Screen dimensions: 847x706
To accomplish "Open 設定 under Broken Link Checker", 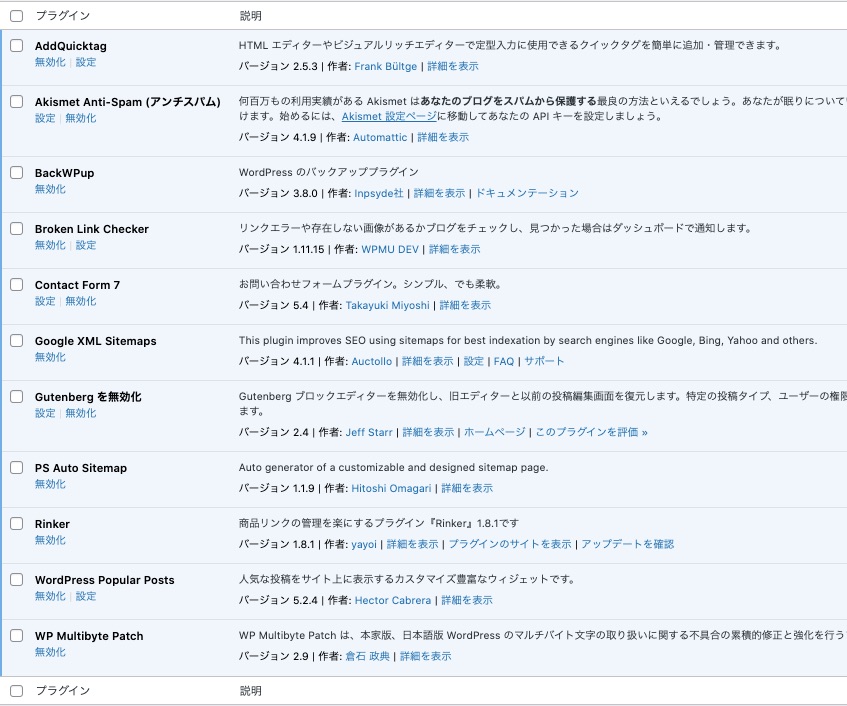I will pos(86,245).
